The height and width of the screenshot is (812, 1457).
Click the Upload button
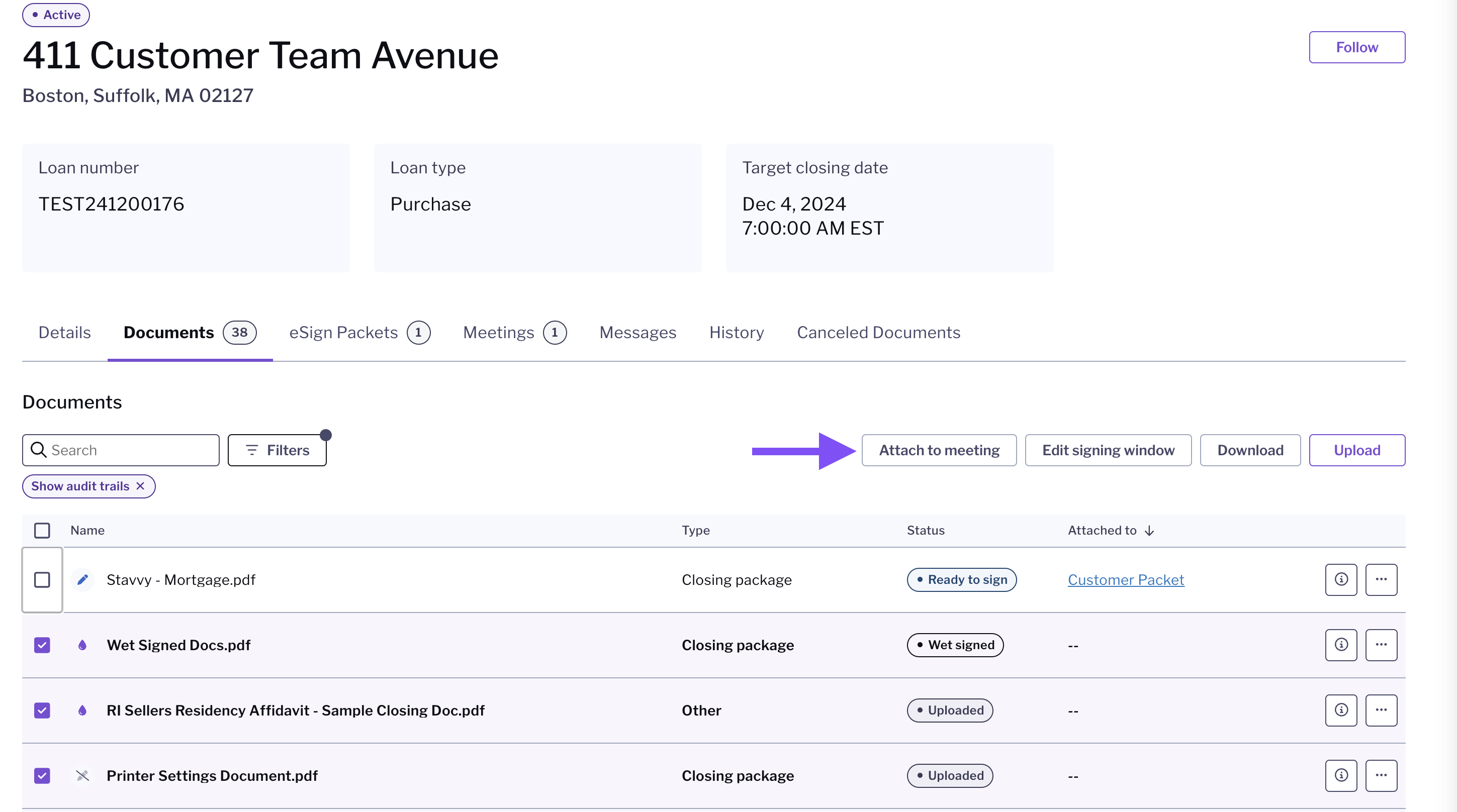[1356, 450]
